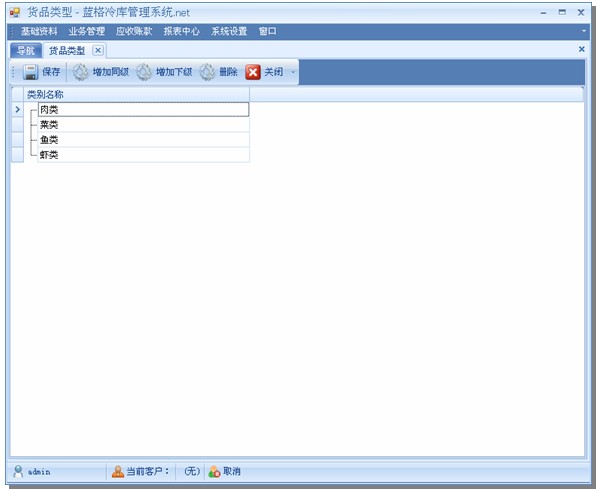Open the 系统设置 menu
Screen dimensions: 597x490
coord(229,31)
